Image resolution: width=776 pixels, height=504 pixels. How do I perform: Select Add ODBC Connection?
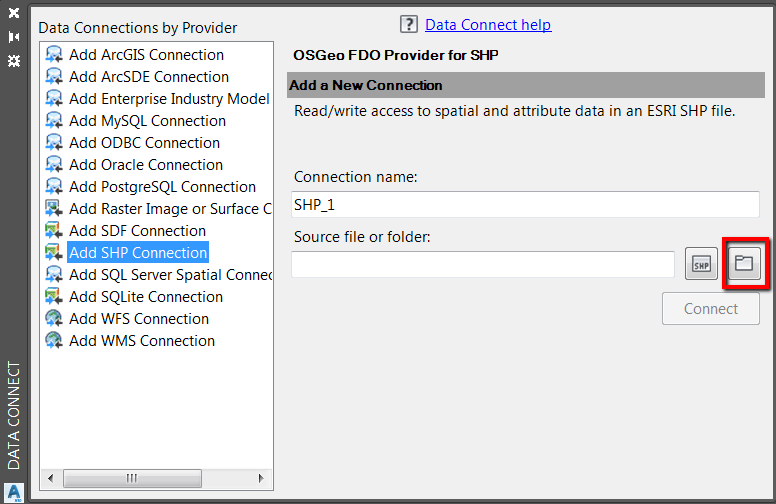[x=144, y=143]
